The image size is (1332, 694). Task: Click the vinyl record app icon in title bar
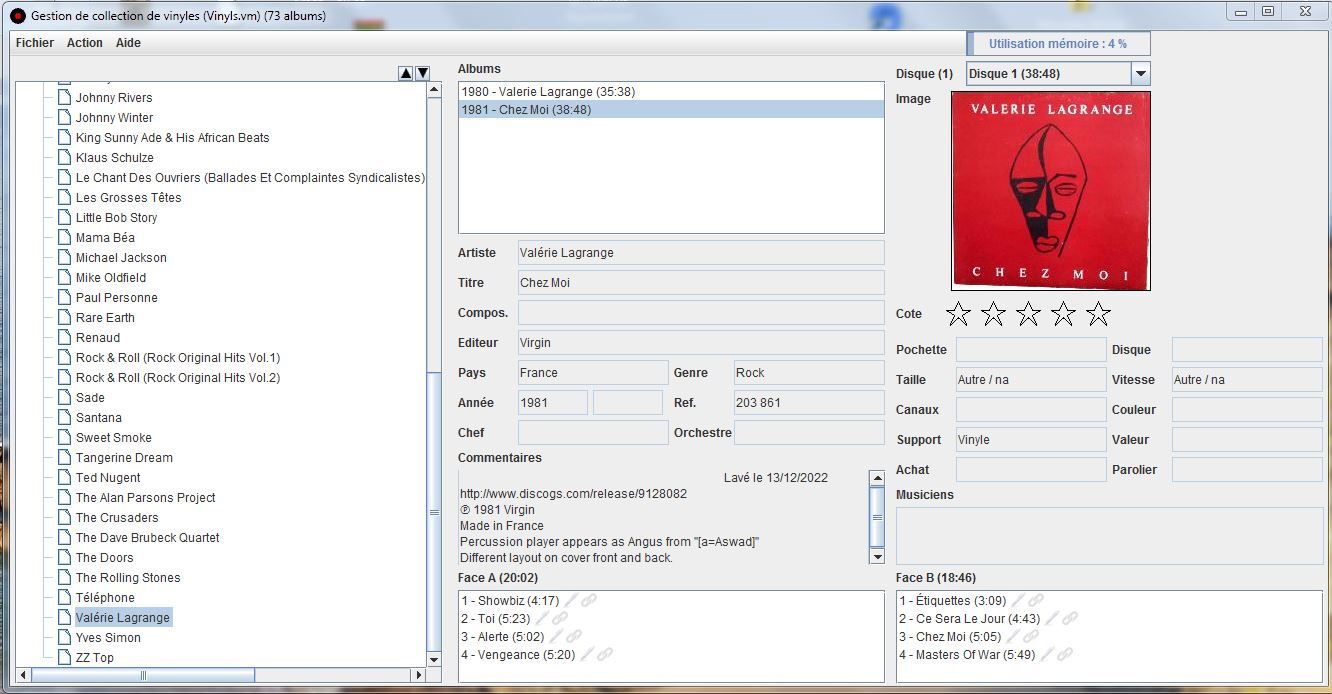click(x=17, y=15)
